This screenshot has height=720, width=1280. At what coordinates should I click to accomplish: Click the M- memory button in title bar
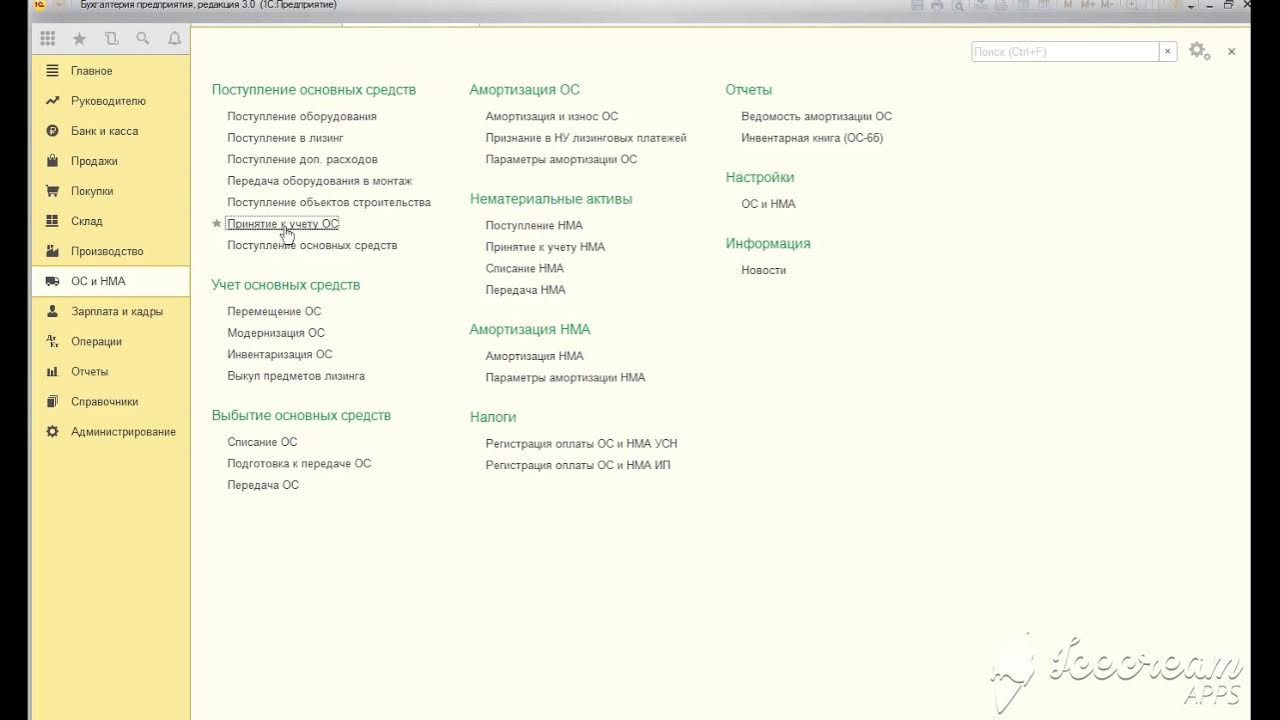(x=1108, y=5)
